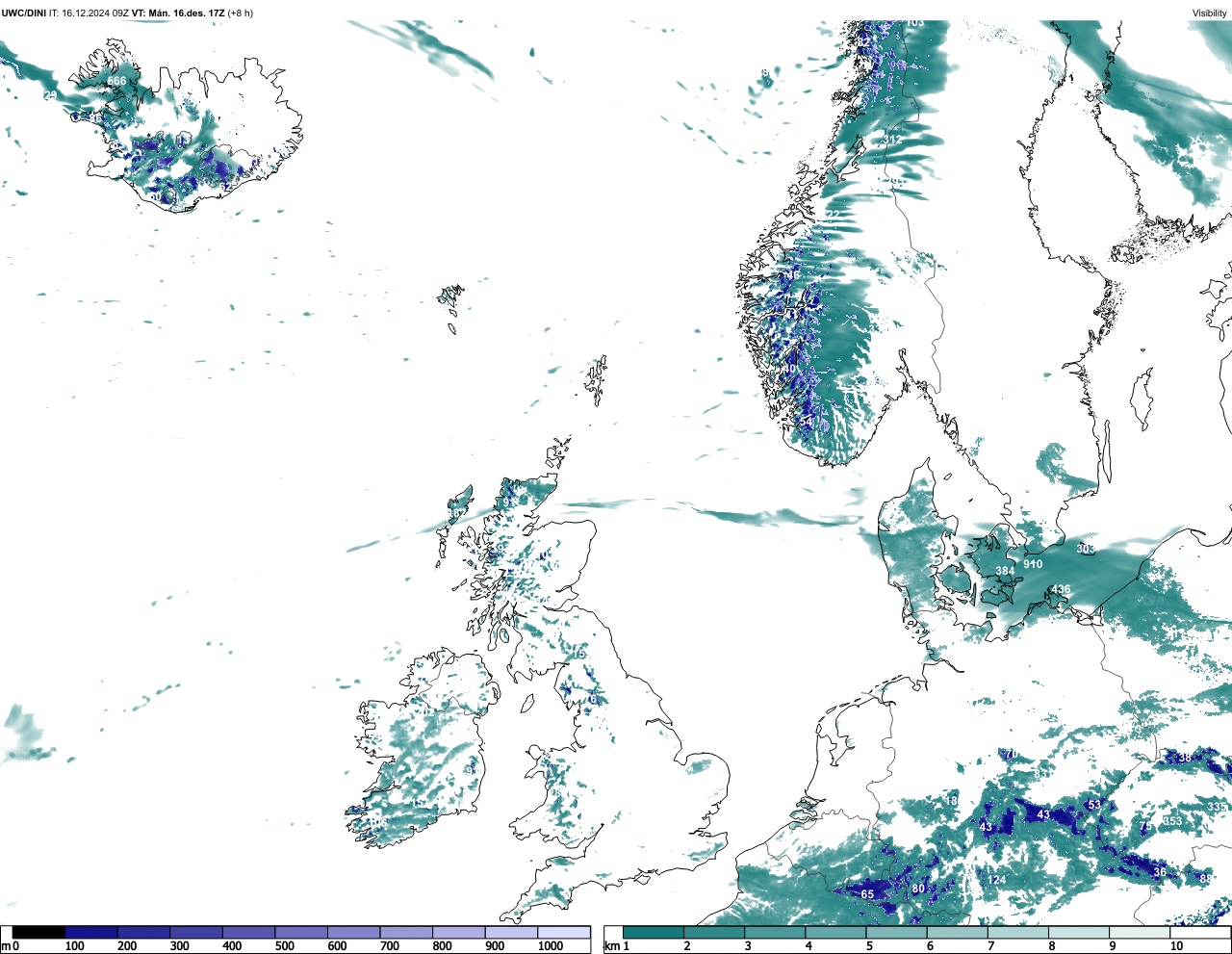Click the 'm' unit label on left legend
Viewport: 1232px width, 954px height.
click(6, 946)
